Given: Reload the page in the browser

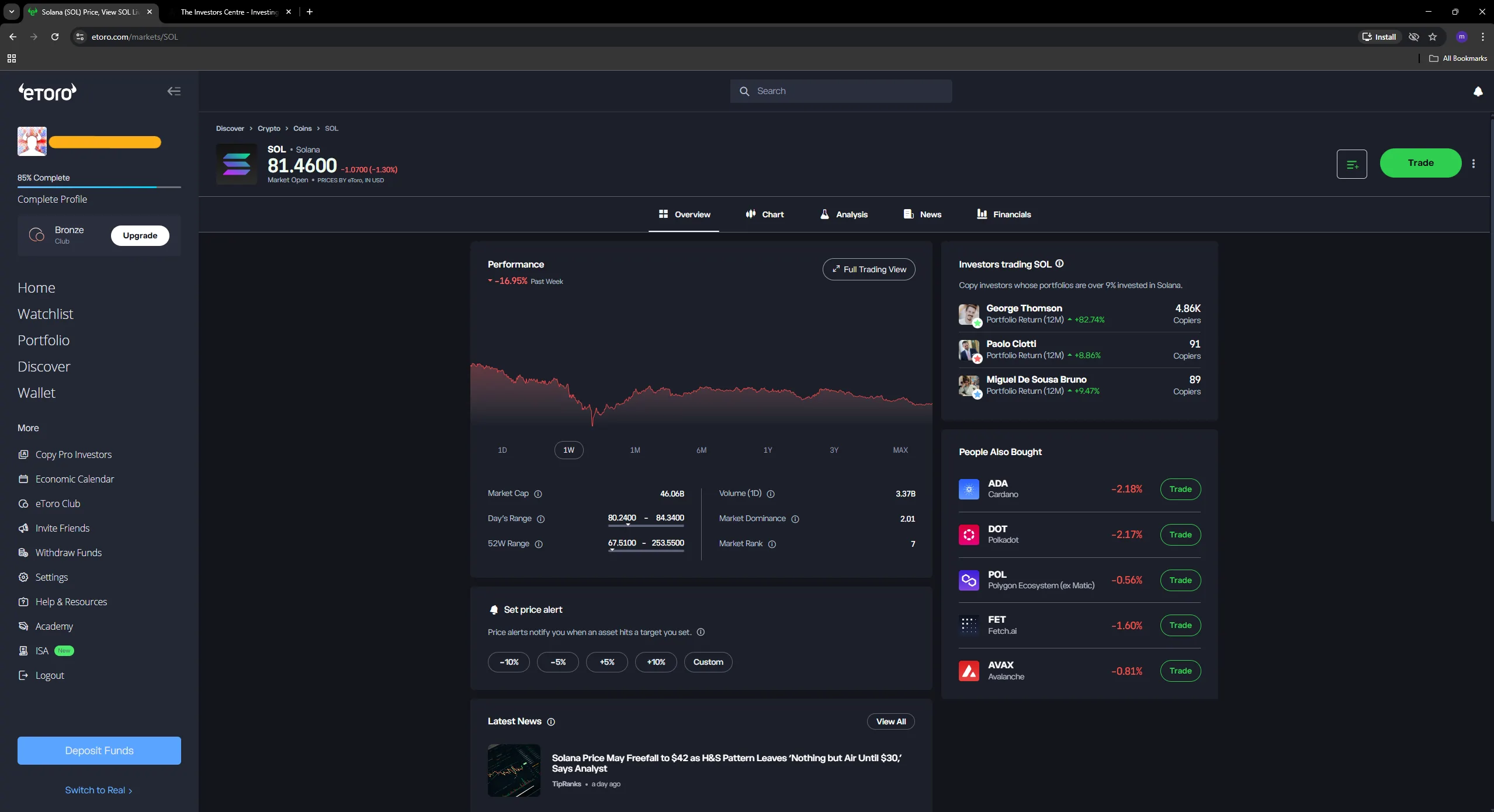Looking at the screenshot, I should coord(55,37).
